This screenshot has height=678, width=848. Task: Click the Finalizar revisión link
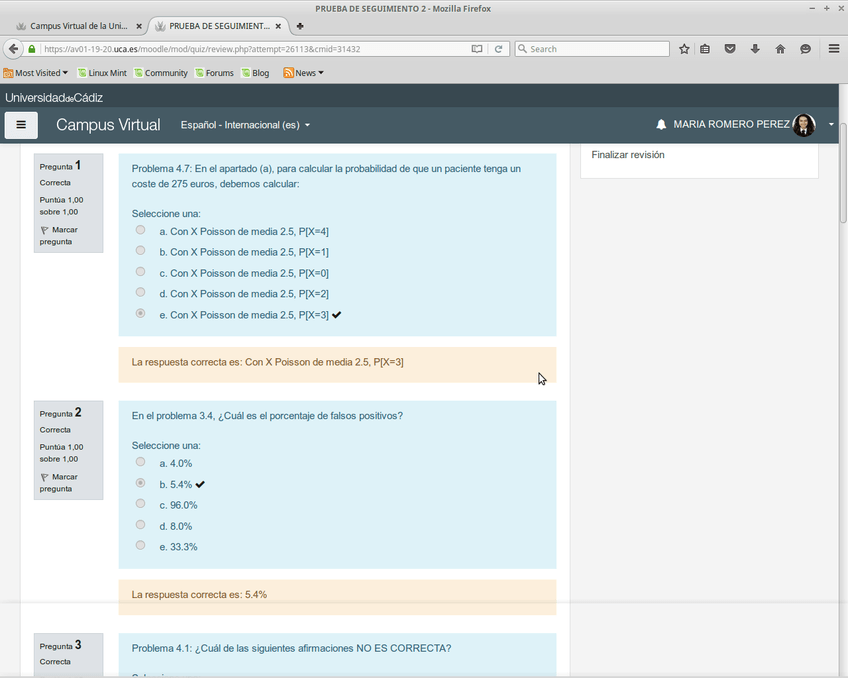click(x=628, y=155)
